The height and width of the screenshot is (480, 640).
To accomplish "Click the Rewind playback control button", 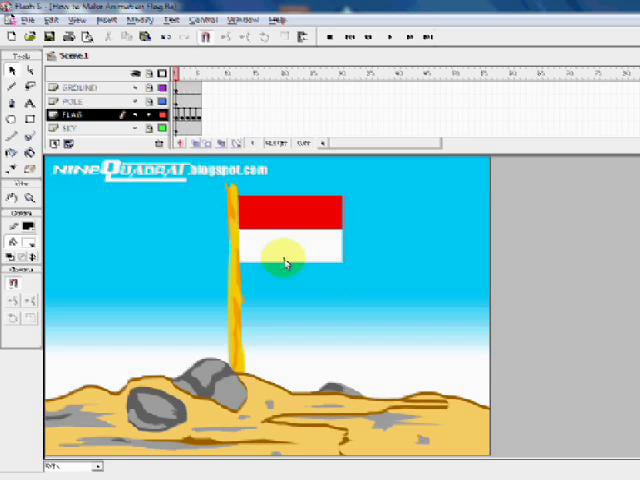I will [349, 37].
